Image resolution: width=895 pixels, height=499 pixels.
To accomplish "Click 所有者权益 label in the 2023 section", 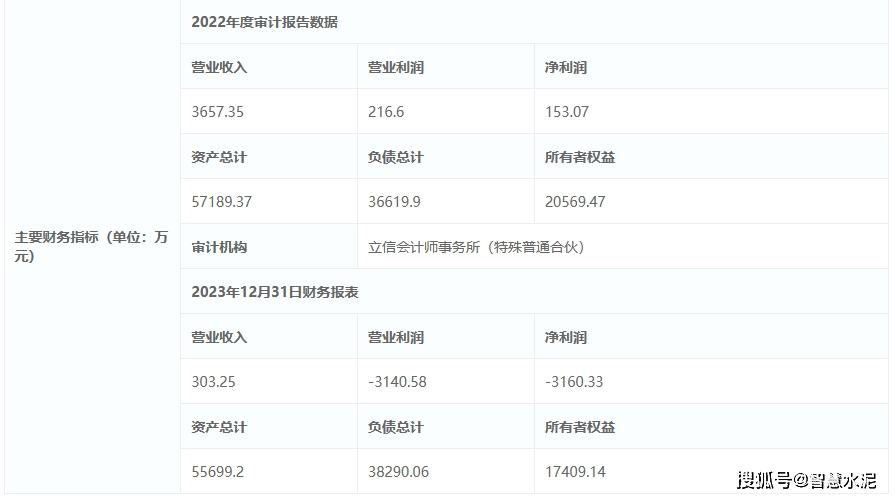I will (x=580, y=427).
